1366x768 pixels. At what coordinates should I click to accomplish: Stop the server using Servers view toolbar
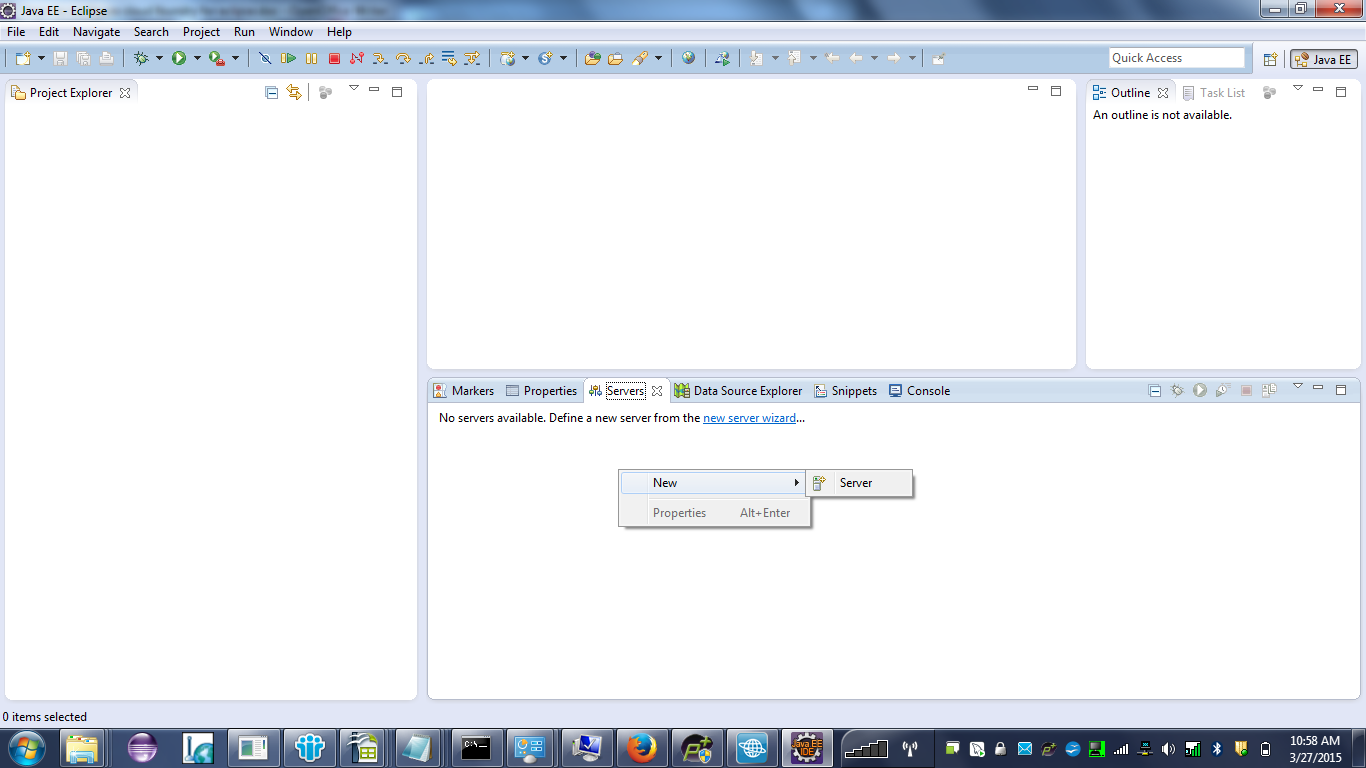click(x=1246, y=390)
